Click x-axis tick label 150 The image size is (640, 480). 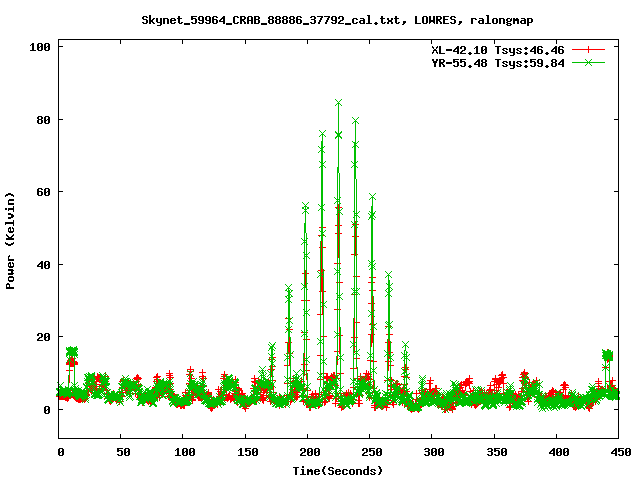[247, 452]
